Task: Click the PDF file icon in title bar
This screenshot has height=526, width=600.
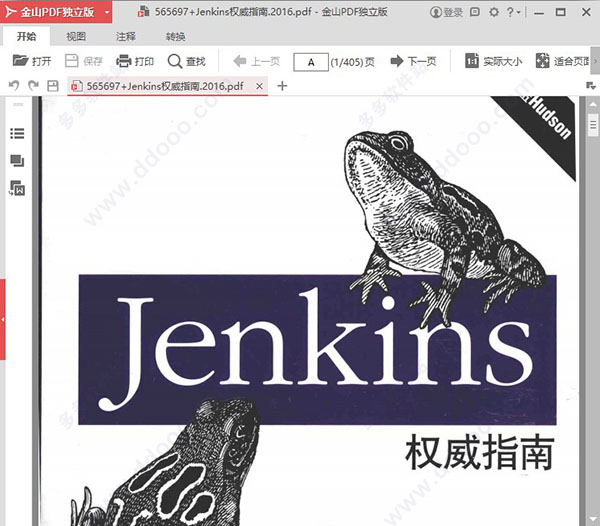Action: tap(143, 12)
